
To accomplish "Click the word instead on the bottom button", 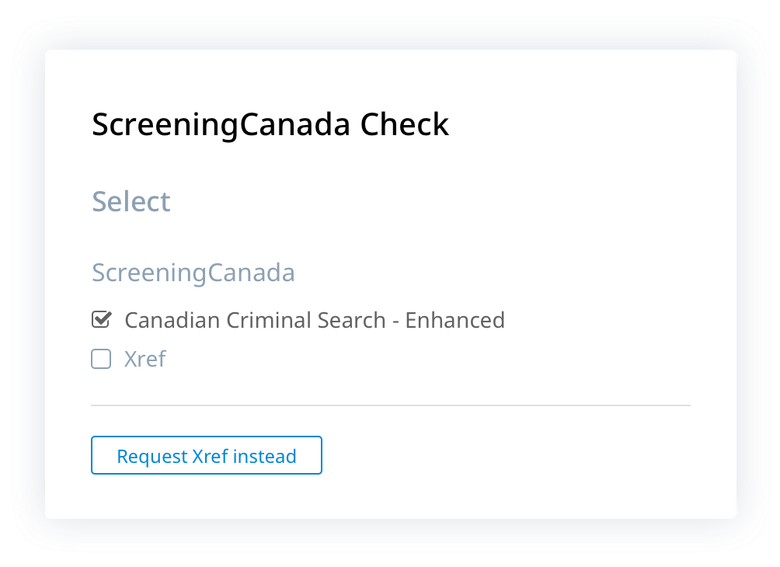I will pos(264,456).
